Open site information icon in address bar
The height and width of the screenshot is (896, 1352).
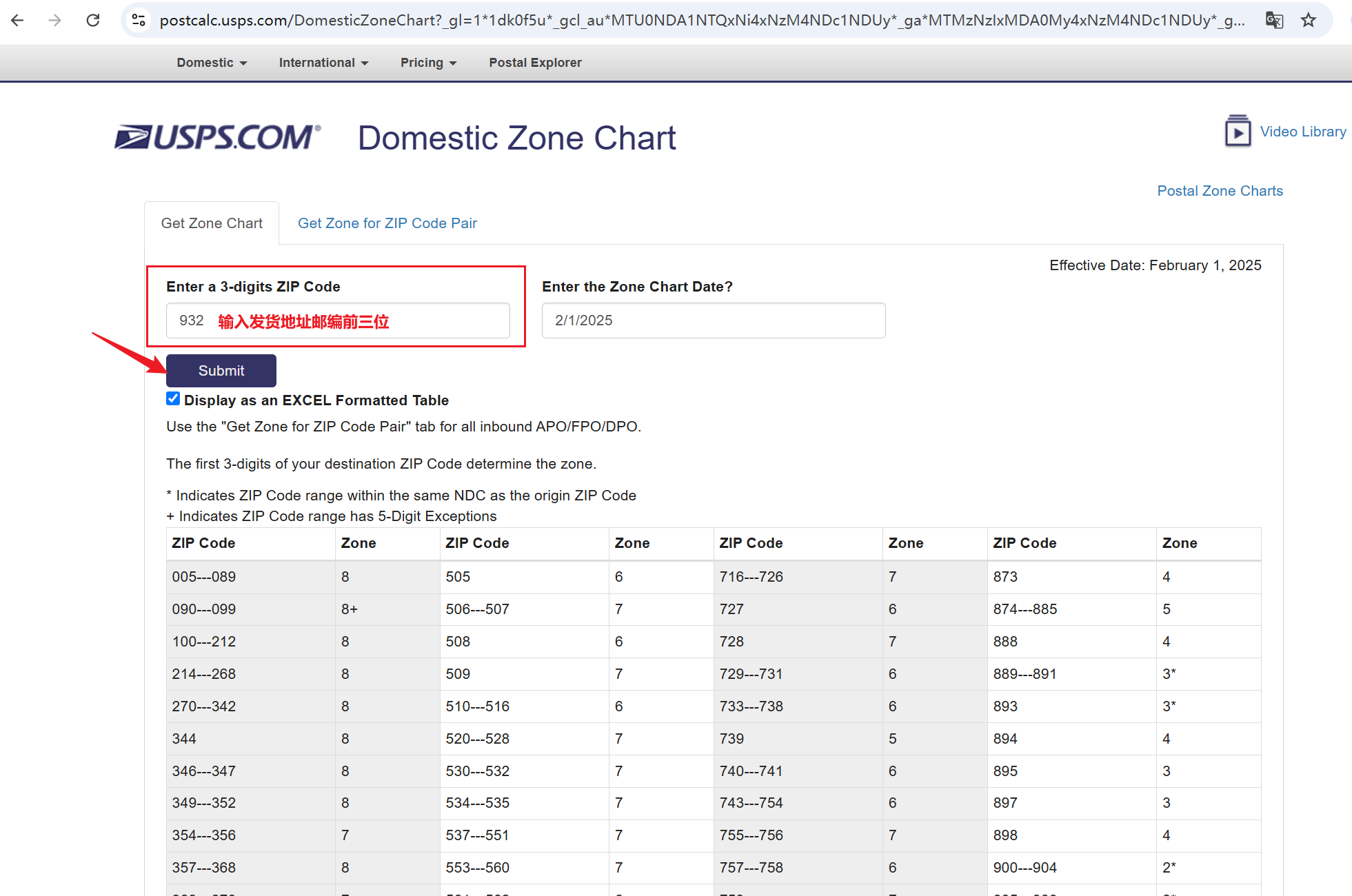pos(139,20)
